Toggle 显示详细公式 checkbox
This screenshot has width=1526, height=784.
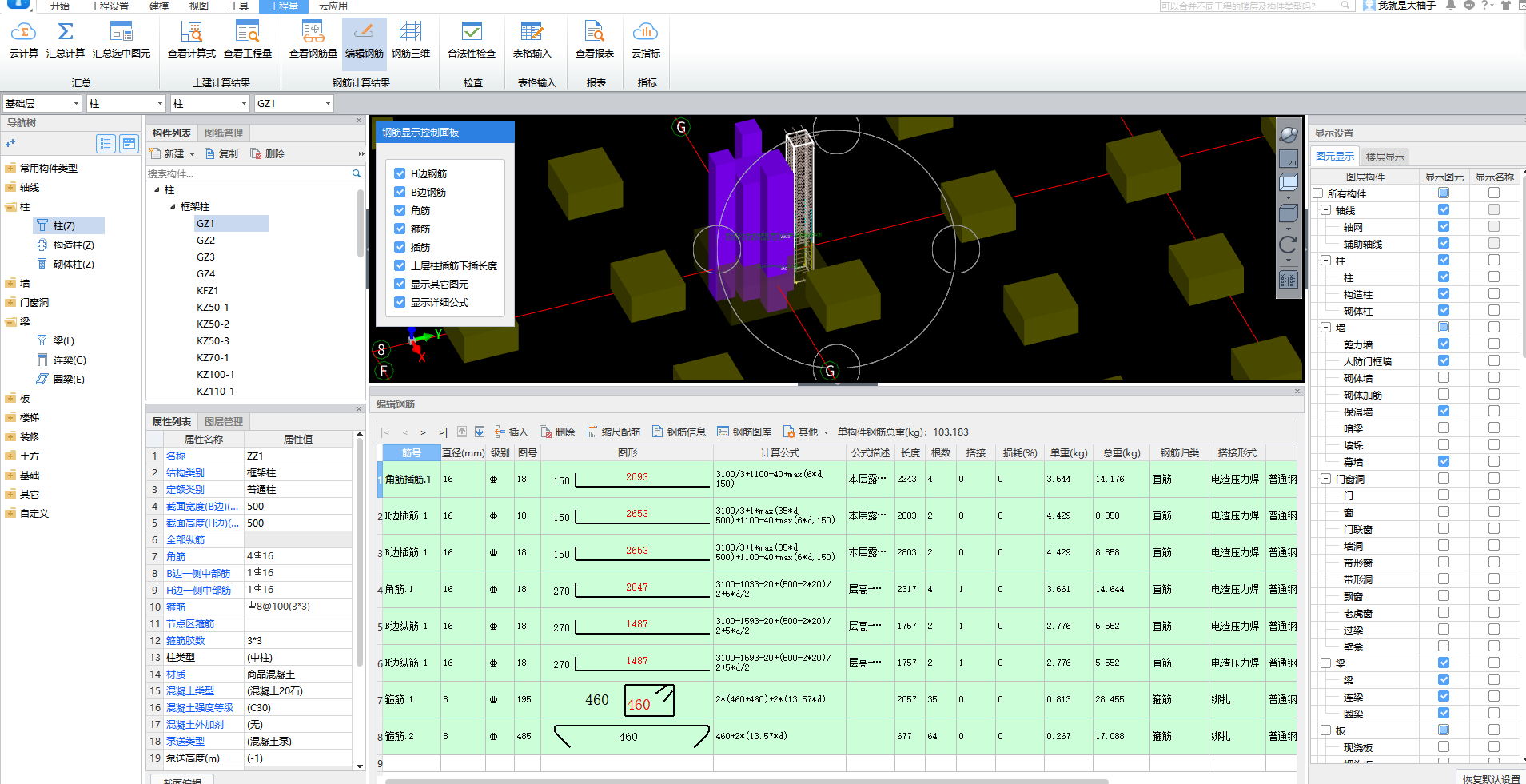400,302
